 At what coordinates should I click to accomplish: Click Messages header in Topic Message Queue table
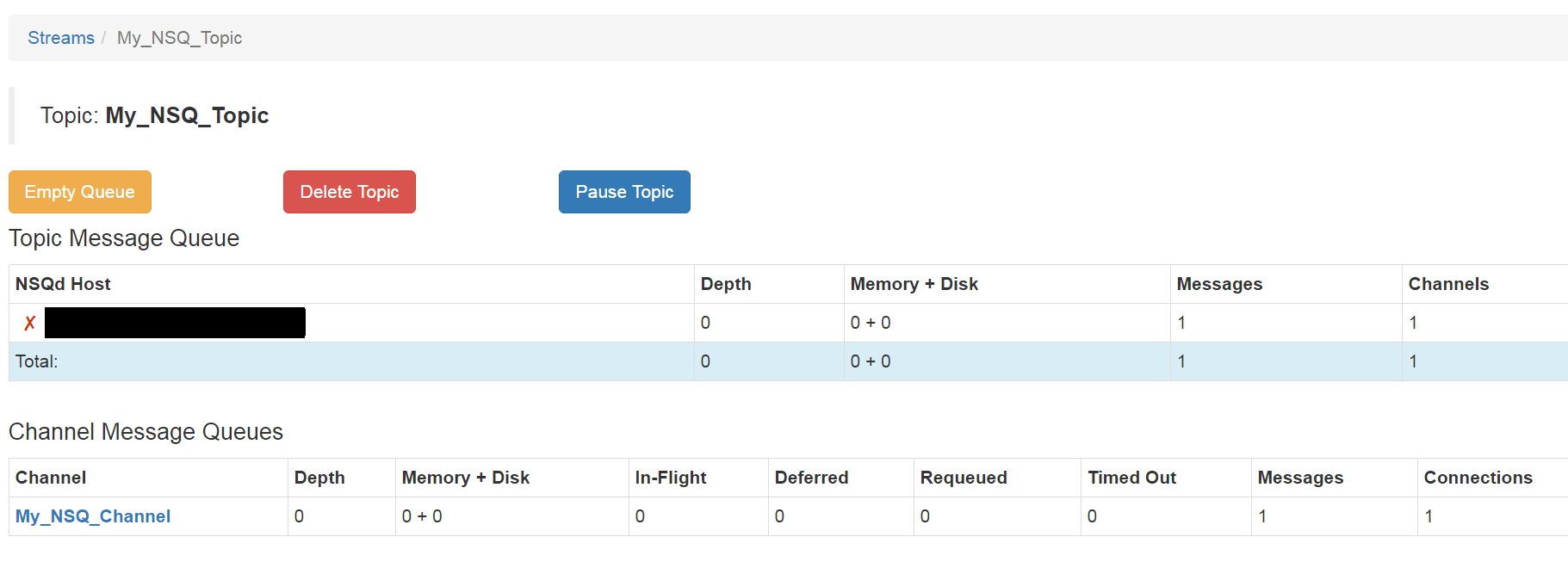coord(1219,284)
